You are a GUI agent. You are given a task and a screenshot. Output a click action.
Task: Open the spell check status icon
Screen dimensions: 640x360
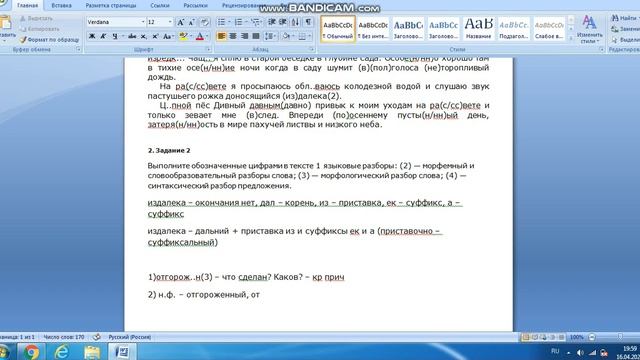pyautogui.click(x=97, y=337)
